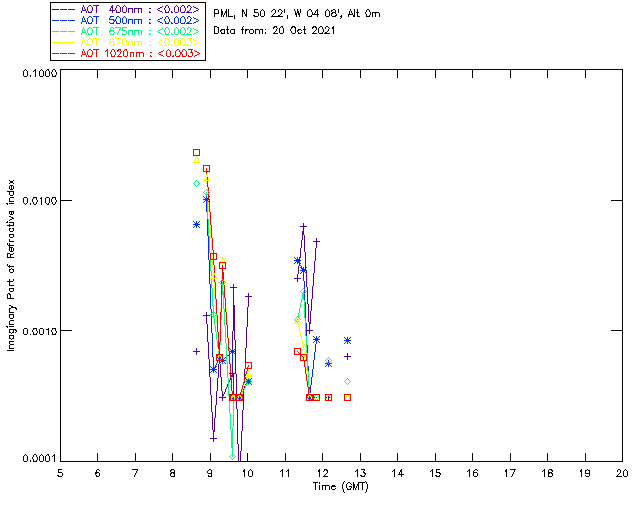Pick the yellow "AOT 870nm : <0.003>" legend entry
Screen dimensions: 640x512
tap(126, 42)
